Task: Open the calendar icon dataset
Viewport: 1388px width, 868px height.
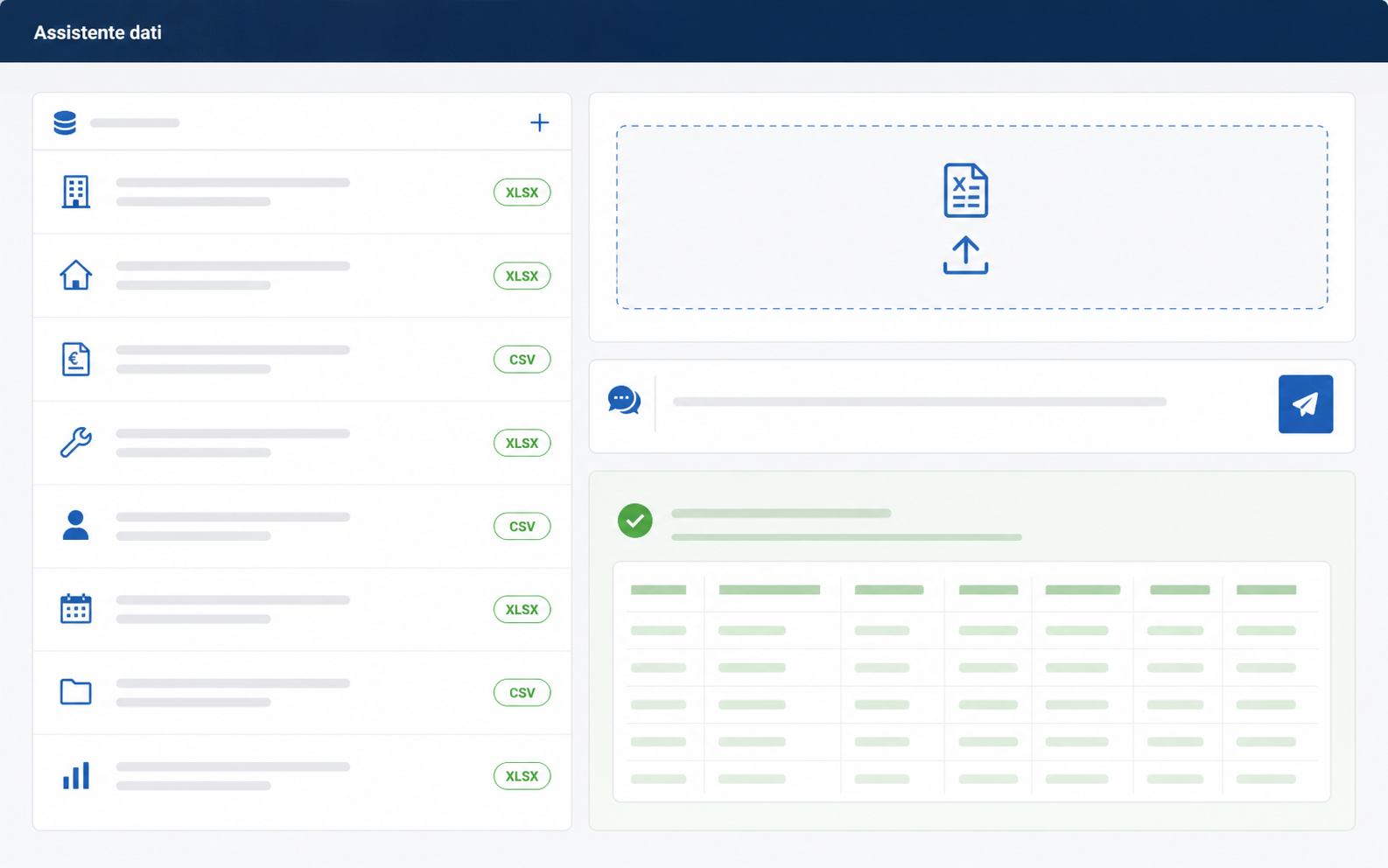Action: 302,609
